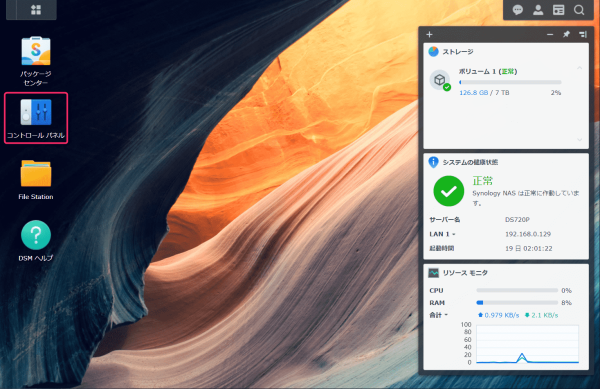Open the Package Center desktop icon
Viewport: 600px width, 389px height.
(x=36, y=61)
